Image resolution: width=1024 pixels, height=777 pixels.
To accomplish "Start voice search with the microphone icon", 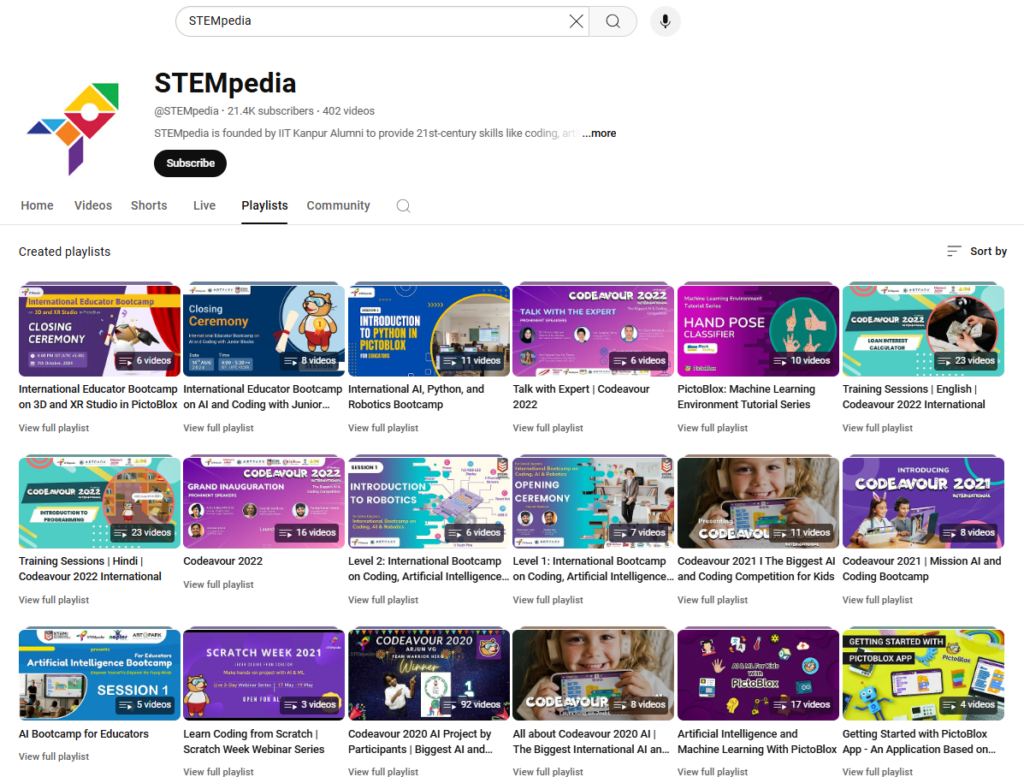I will tap(665, 22).
